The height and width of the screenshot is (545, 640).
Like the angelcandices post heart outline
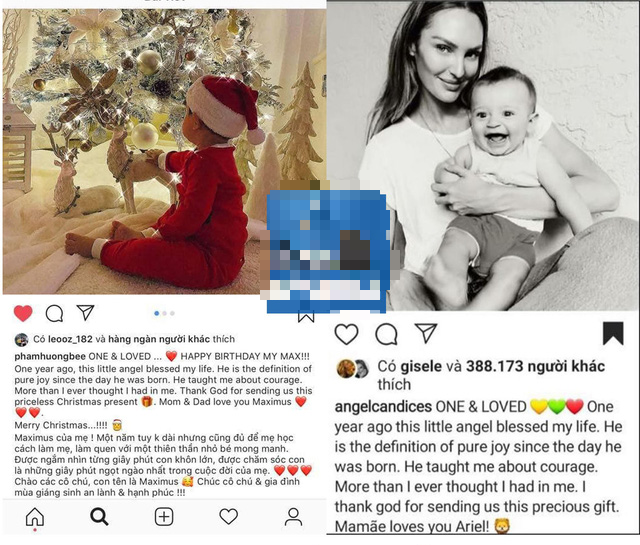(347, 334)
